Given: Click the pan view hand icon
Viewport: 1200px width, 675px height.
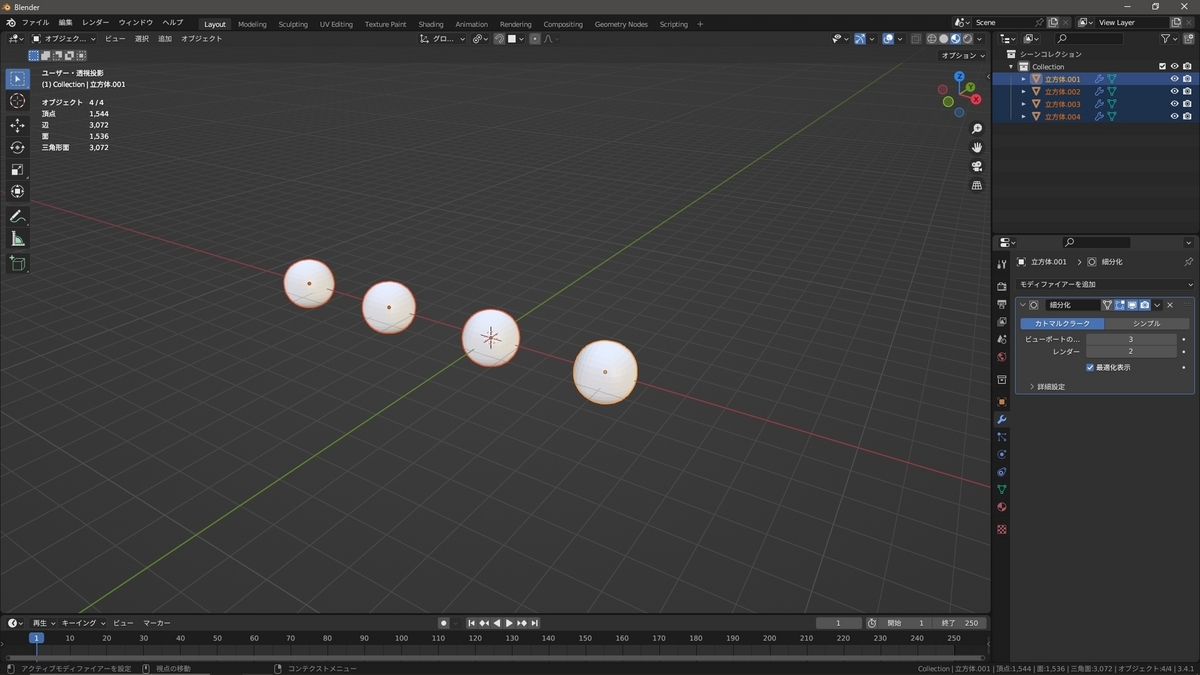Looking at the screenshot, I should click(977, 147).
